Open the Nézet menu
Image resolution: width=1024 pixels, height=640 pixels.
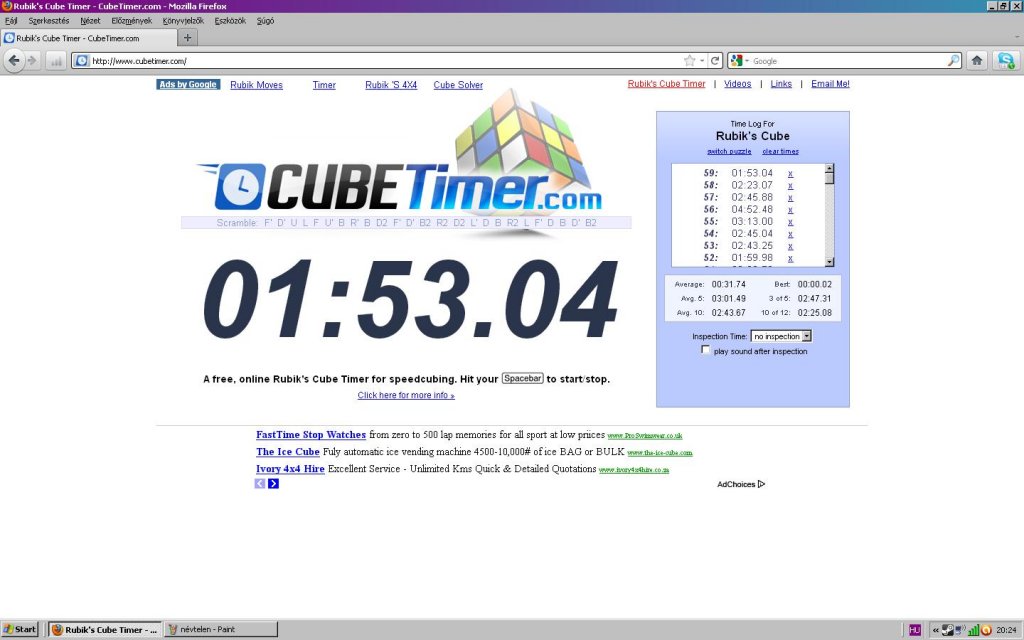pyautogui.click(x=90, y=21)
